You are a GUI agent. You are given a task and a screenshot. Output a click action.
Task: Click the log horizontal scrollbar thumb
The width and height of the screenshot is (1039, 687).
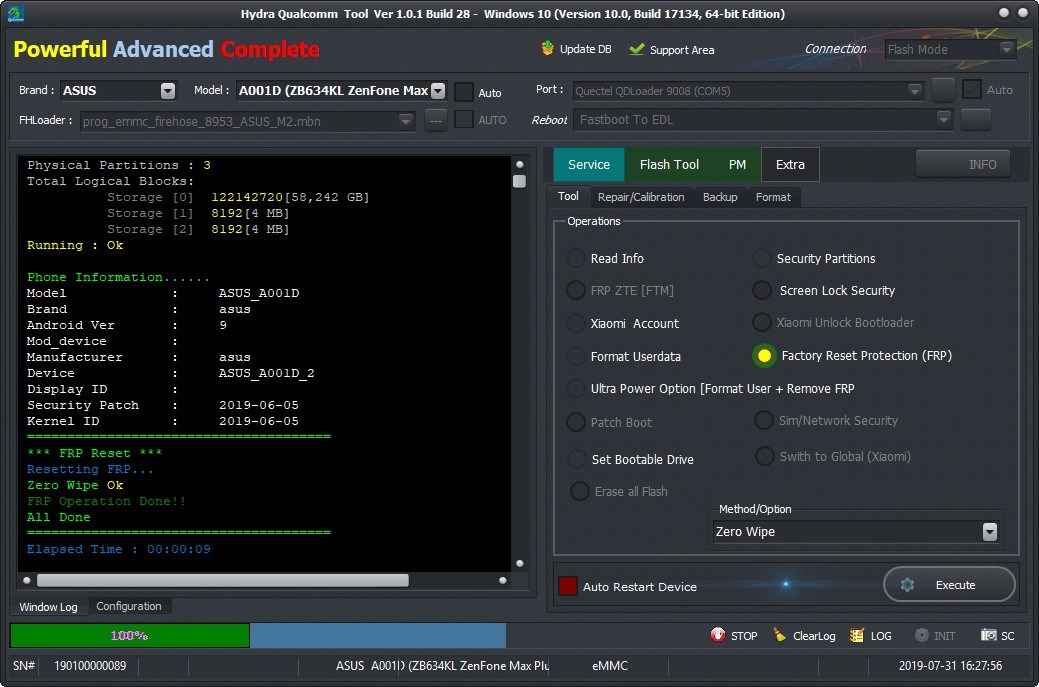pos(223,580)
